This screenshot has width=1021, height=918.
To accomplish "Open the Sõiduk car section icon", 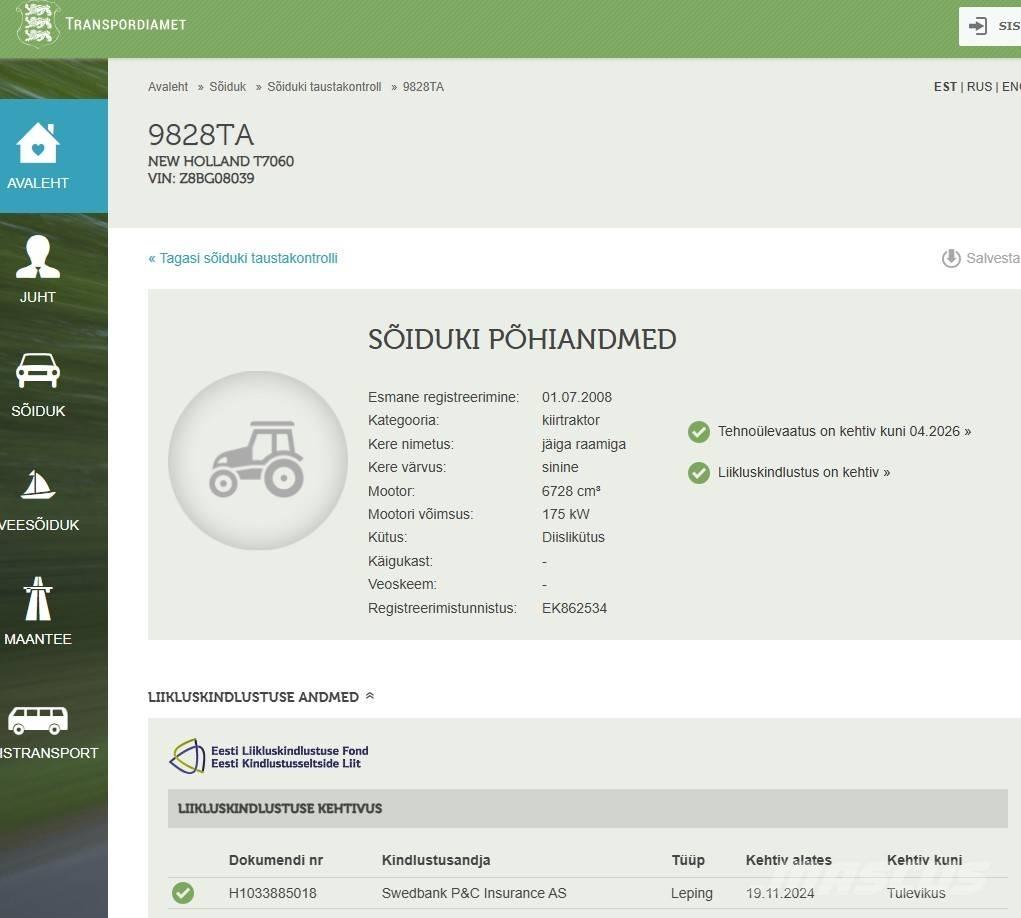I will pyautogui.click(x=38, y=370).
